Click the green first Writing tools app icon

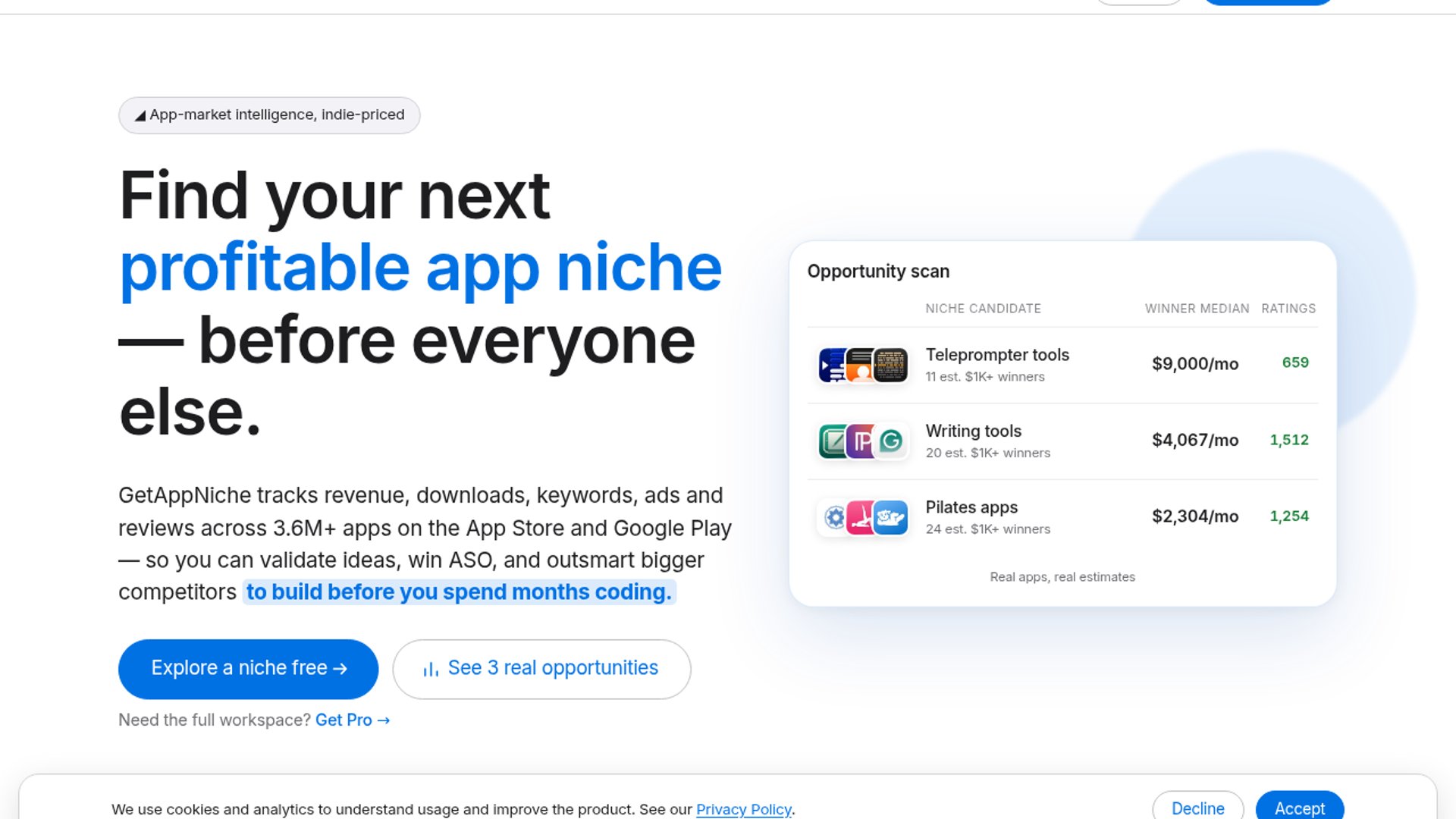(833, 441)
